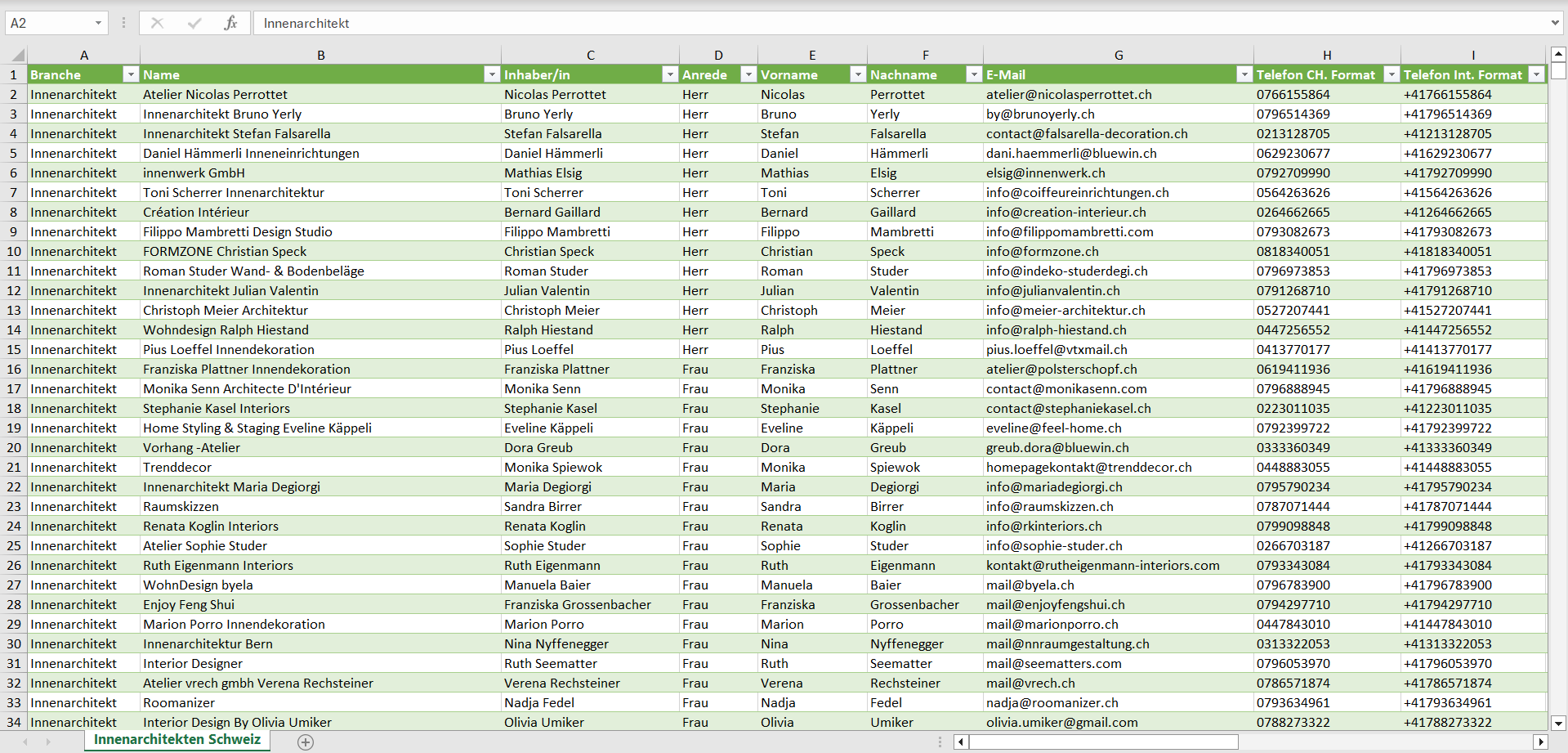Click previous sheet navigation arrow
Viewport: 1568px width, 753px height.
25,742
